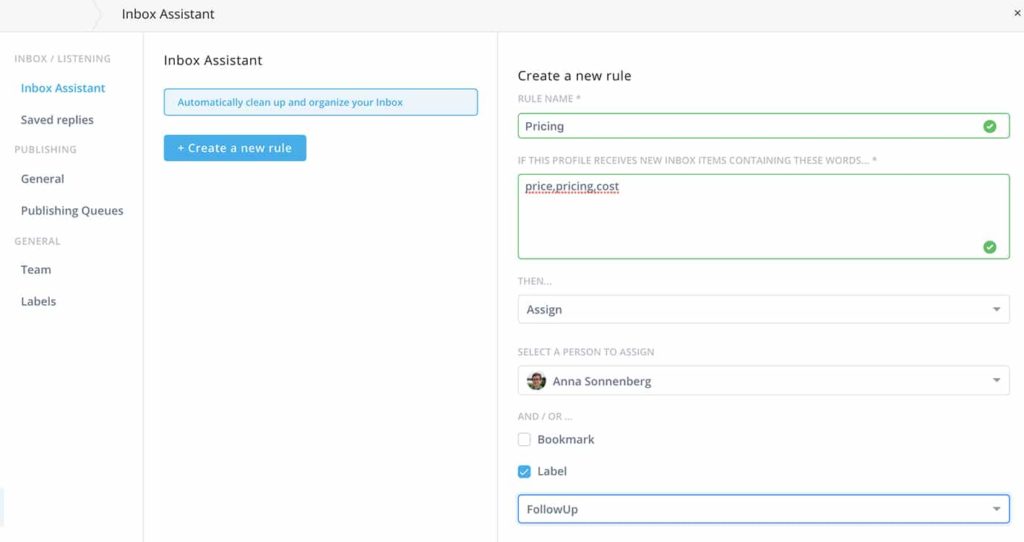Image resolution: width=1024 pixels, height=542 pixels.
Task: Open Publishing Queues settings
Action: (72, 211)
